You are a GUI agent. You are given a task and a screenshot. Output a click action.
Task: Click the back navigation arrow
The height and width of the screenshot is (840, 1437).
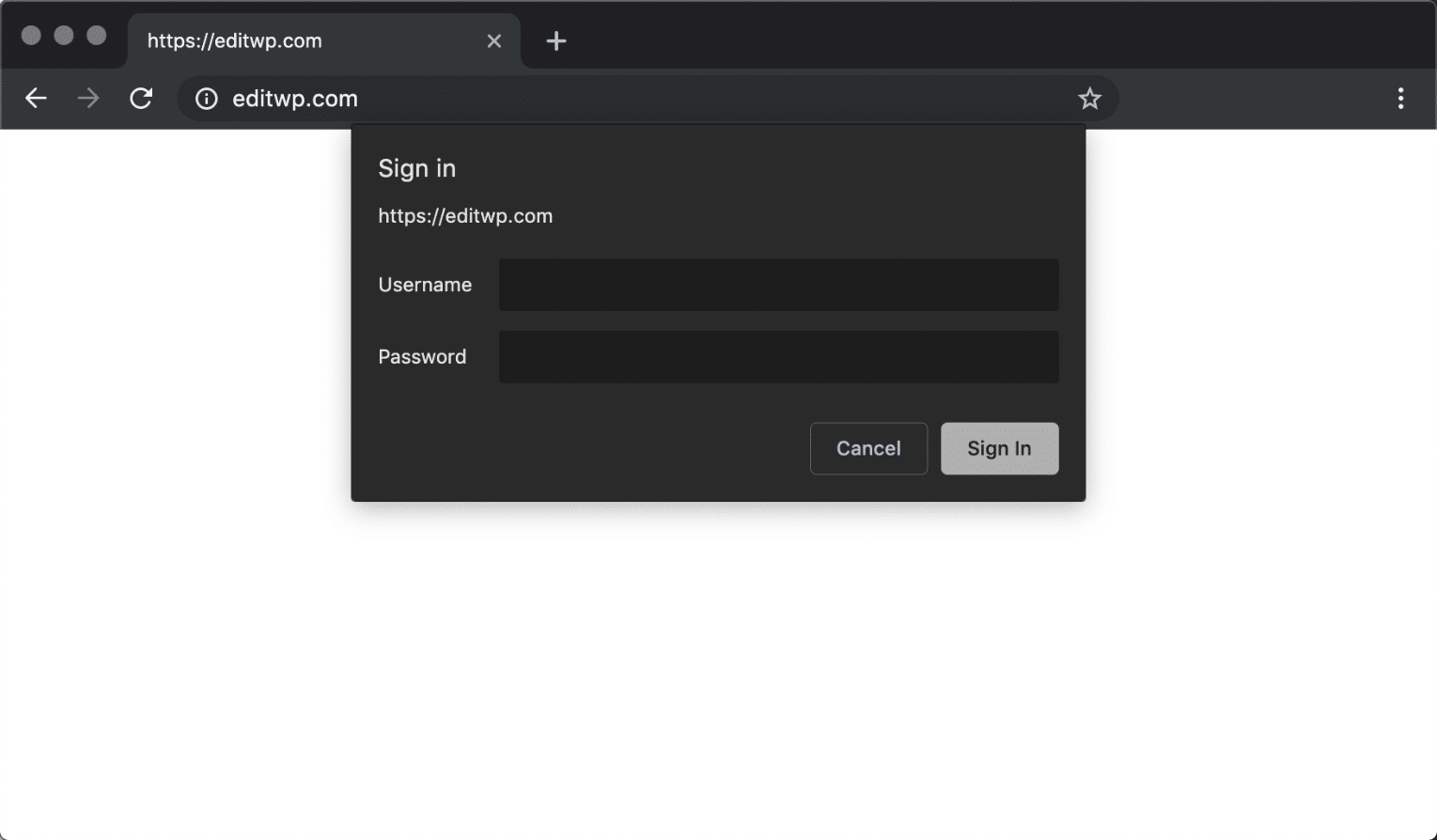pos(36,98)
